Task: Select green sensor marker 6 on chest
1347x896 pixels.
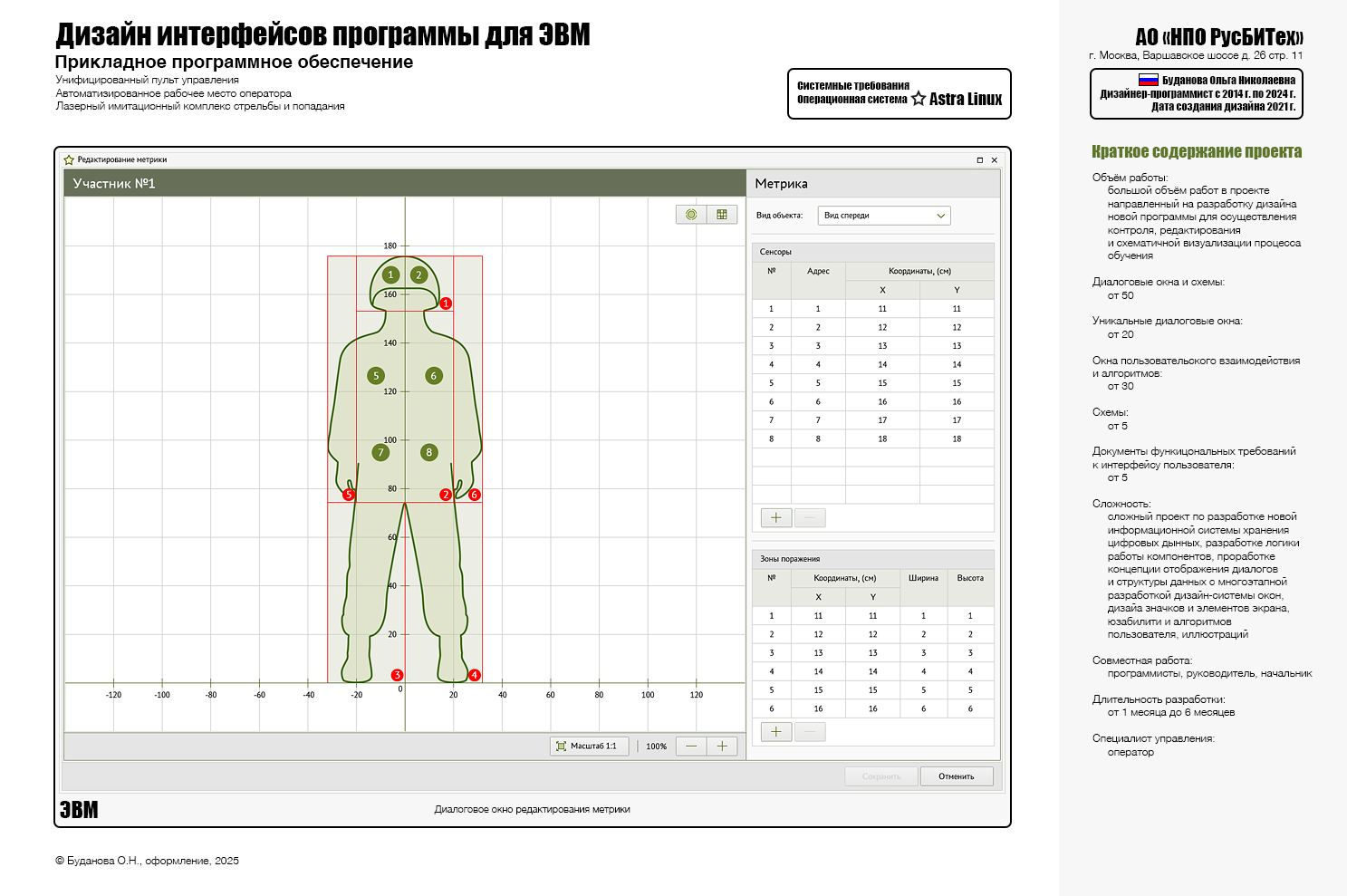Action: pos(434,376)
